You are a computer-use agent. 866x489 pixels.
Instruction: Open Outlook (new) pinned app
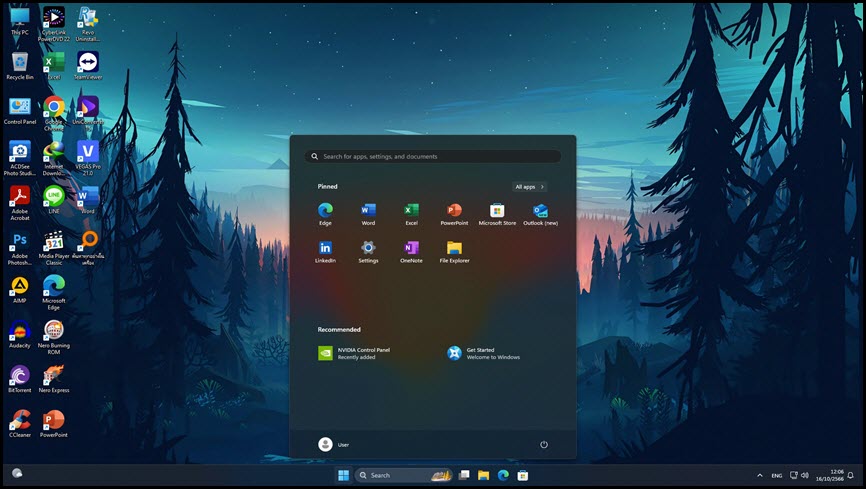click(540, 214)
